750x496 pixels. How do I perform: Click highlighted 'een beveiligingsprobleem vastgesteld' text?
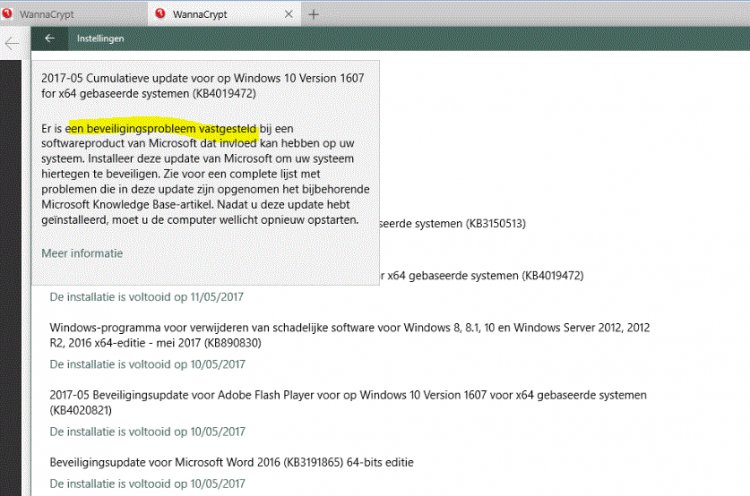(x=162, y=129)
